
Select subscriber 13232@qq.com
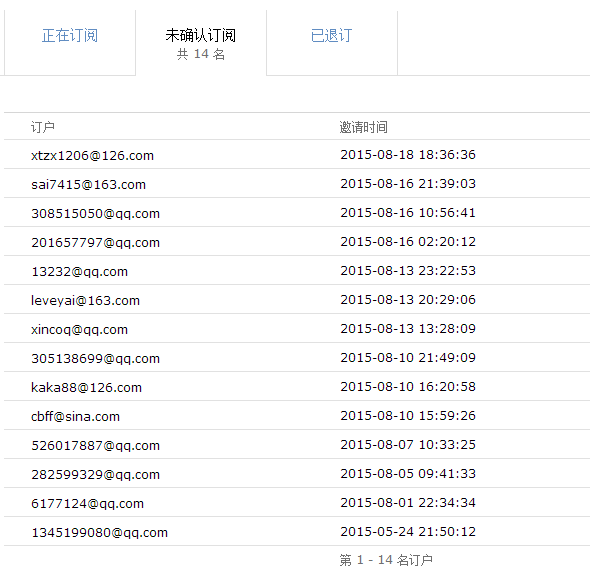coord(79,271)
